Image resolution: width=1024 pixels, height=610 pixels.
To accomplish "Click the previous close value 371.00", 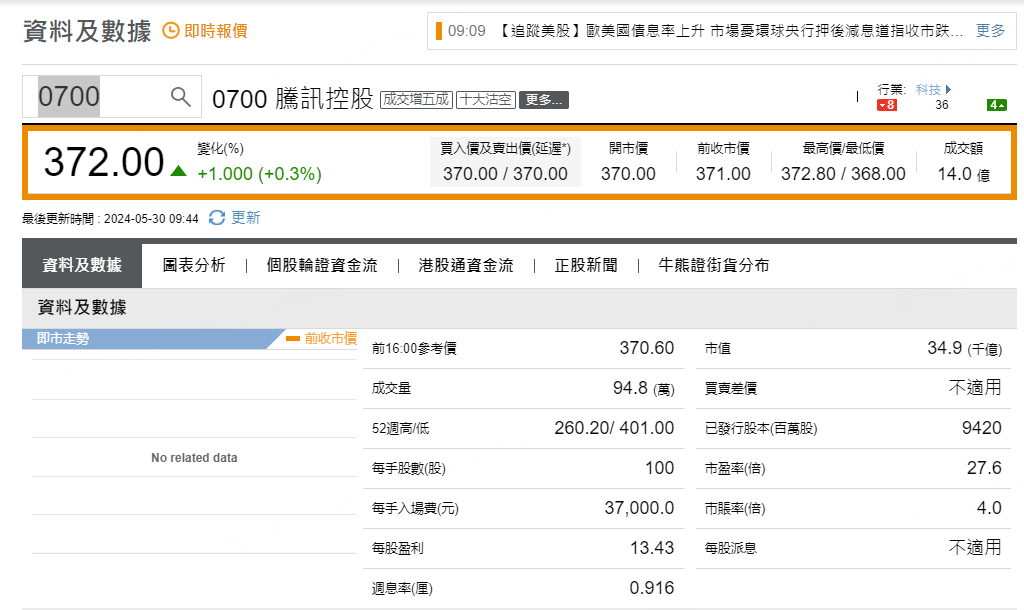I will [723, 174].
